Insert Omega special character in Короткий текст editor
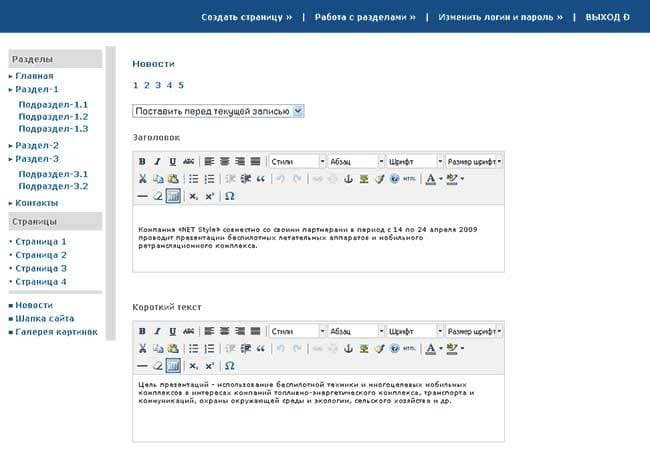650x452 pixels. [229, 366]
